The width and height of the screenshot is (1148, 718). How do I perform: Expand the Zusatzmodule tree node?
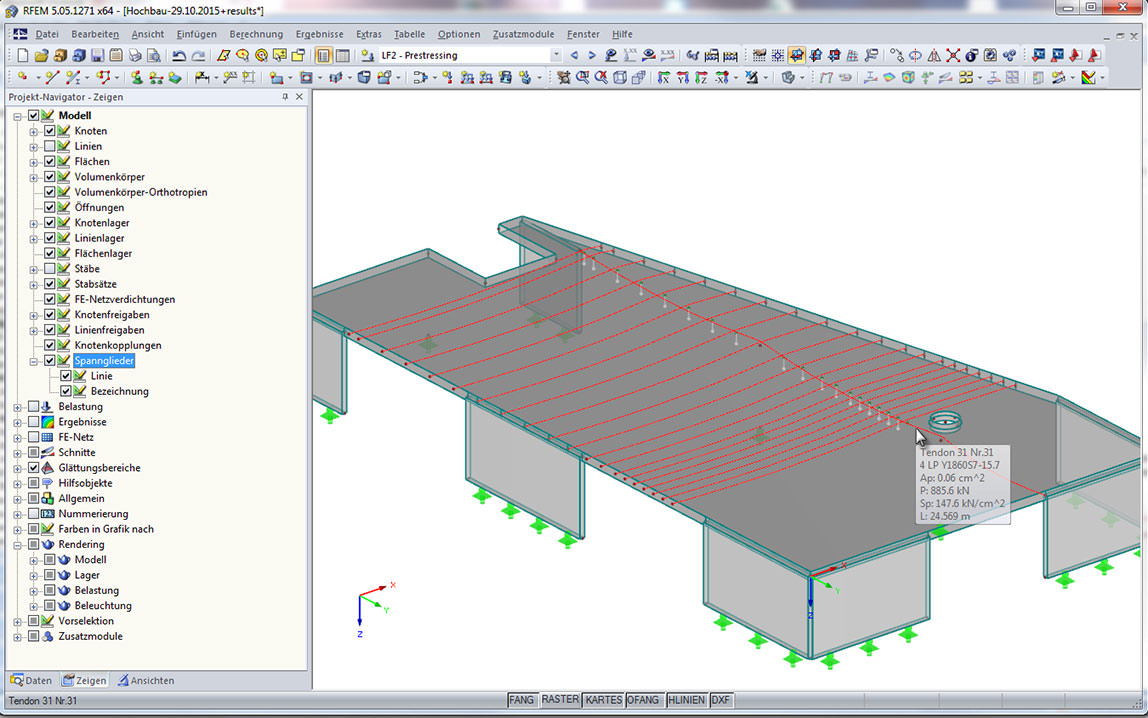(x=18, y=637)
